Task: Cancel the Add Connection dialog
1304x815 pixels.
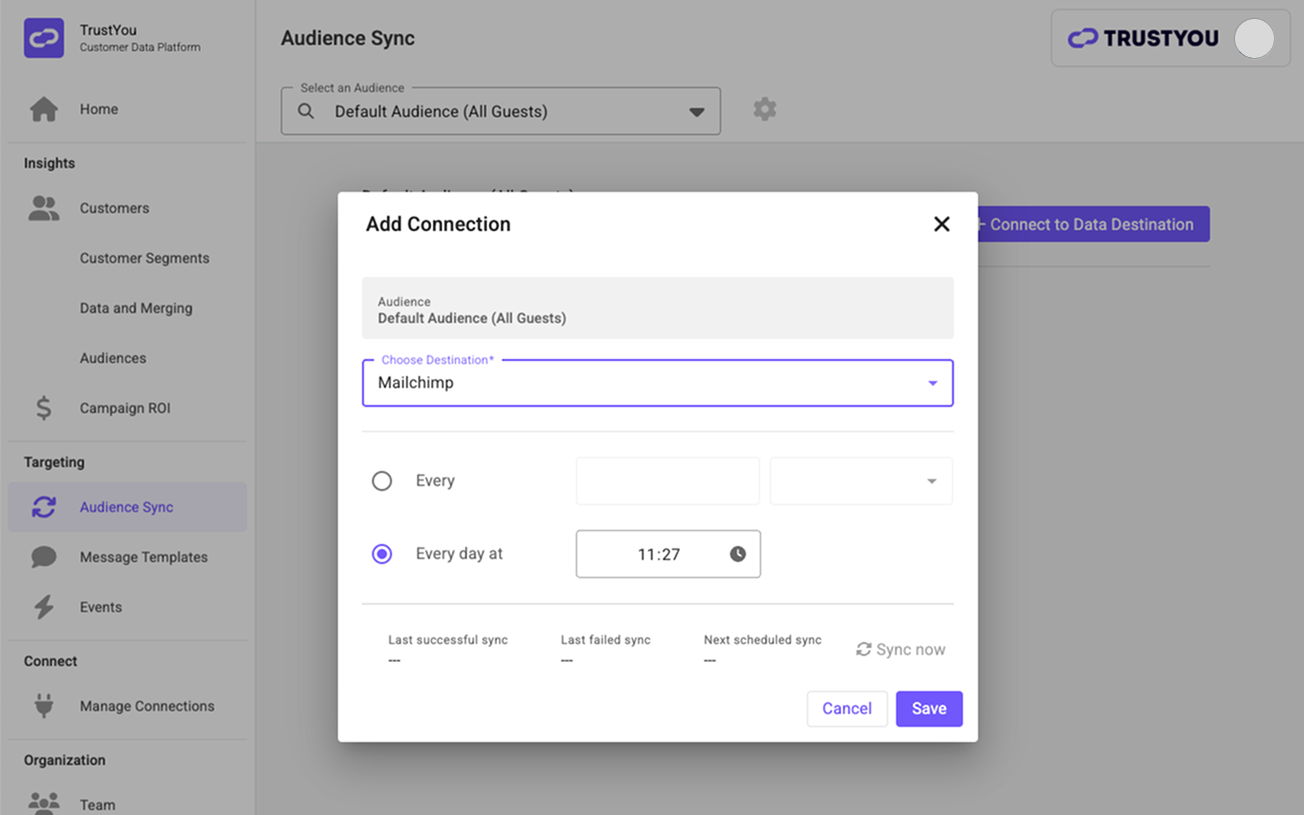Action: point(847,709)
